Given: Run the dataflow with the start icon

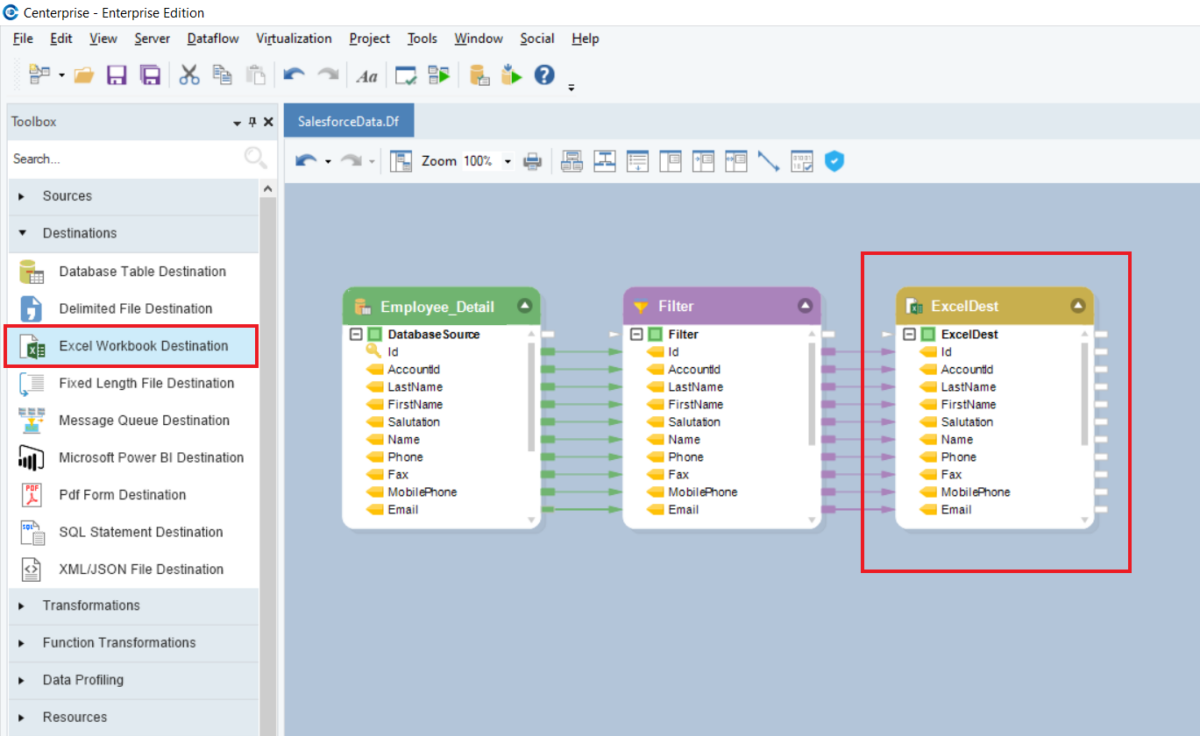Looking at the screenshot, I should 511,75.
